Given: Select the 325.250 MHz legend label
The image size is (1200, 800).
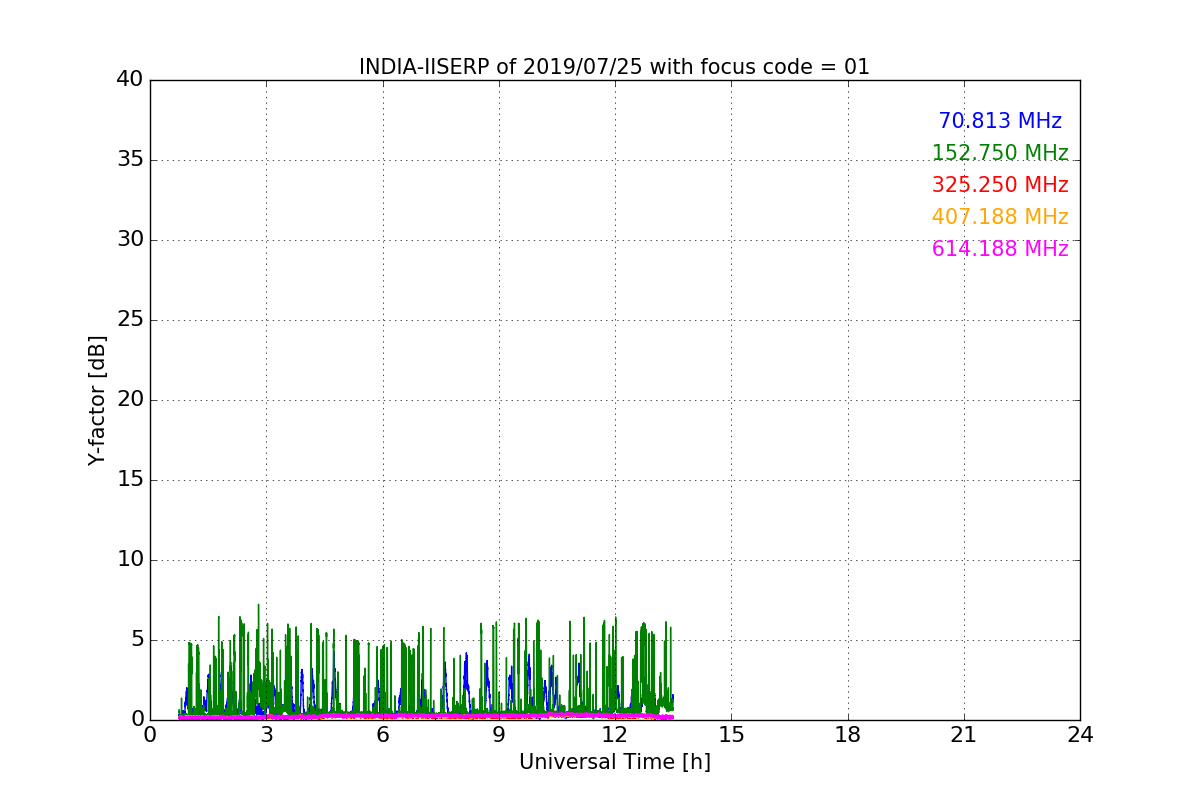Looking at the screenshot, I should tap(1000, 185).
